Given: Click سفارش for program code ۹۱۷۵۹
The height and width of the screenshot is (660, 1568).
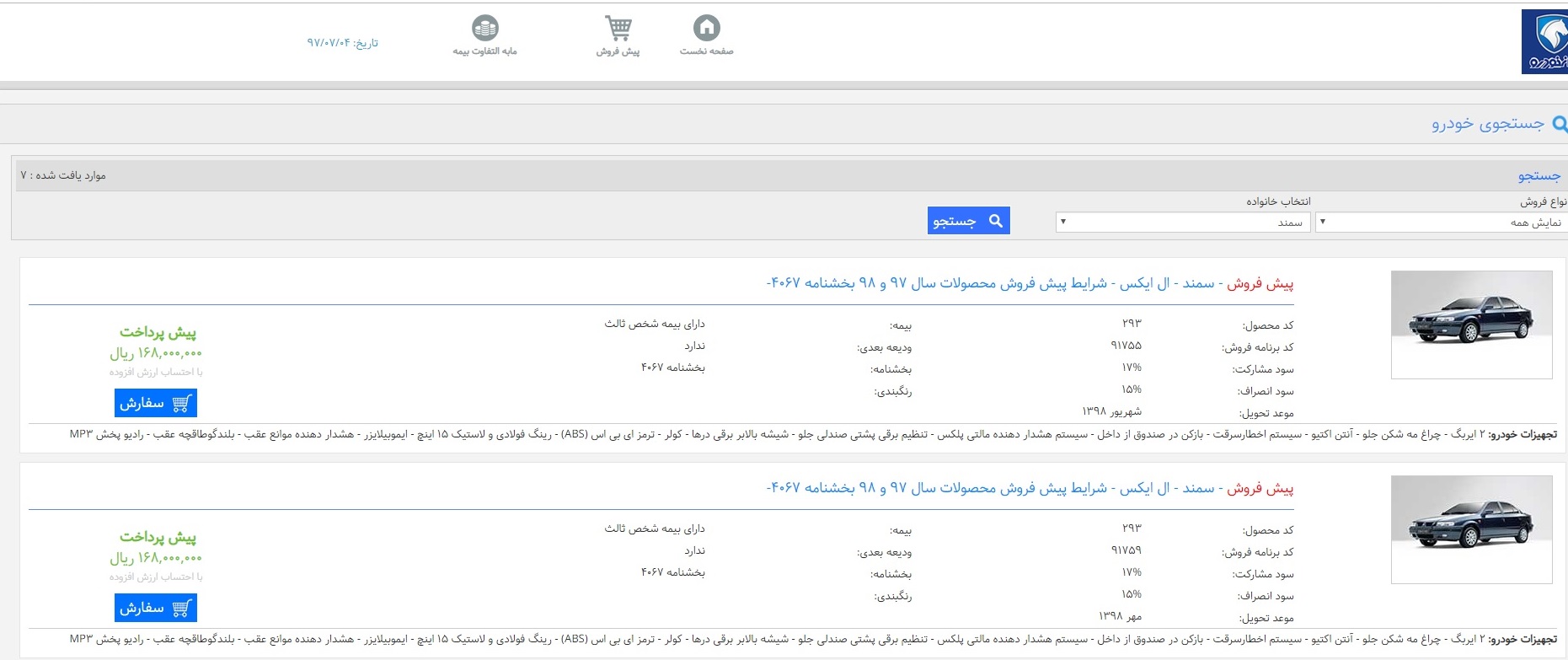Looking at the screenshot, I should [x=156, y=608].
